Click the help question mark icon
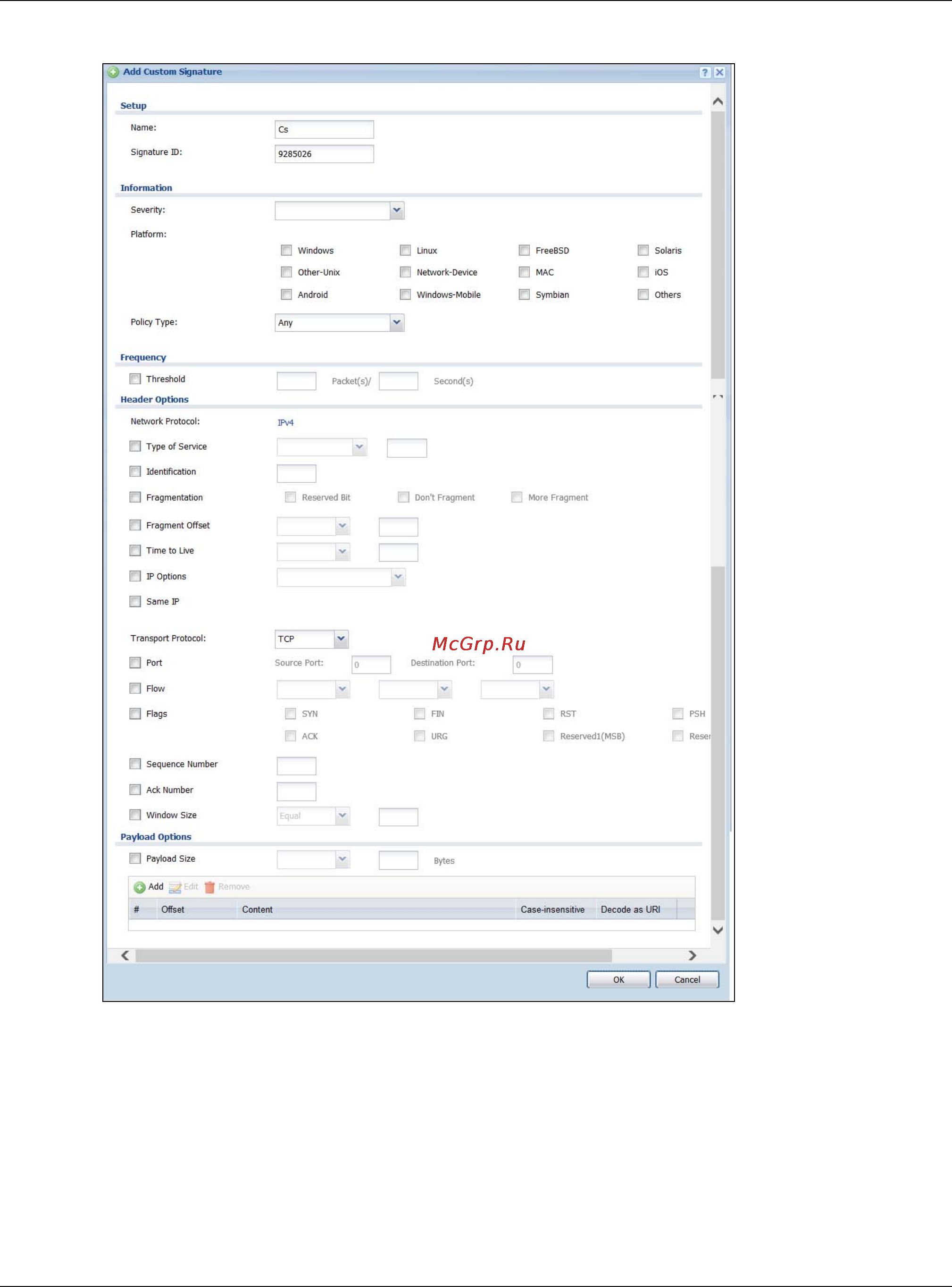The width and height of the screenshot is (952, 1287). click(704, 72)
